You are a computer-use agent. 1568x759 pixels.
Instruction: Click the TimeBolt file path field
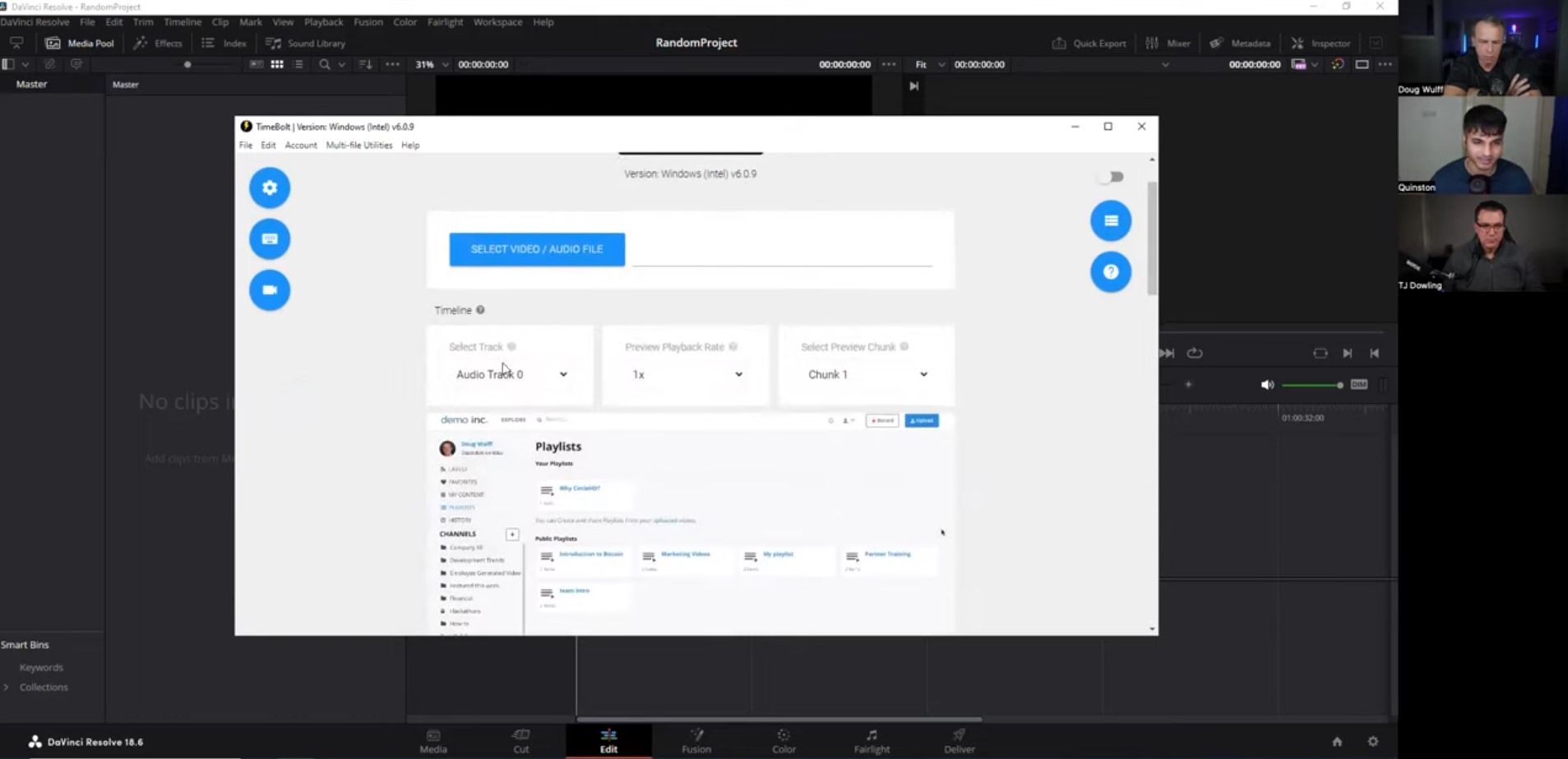[782, 251]
